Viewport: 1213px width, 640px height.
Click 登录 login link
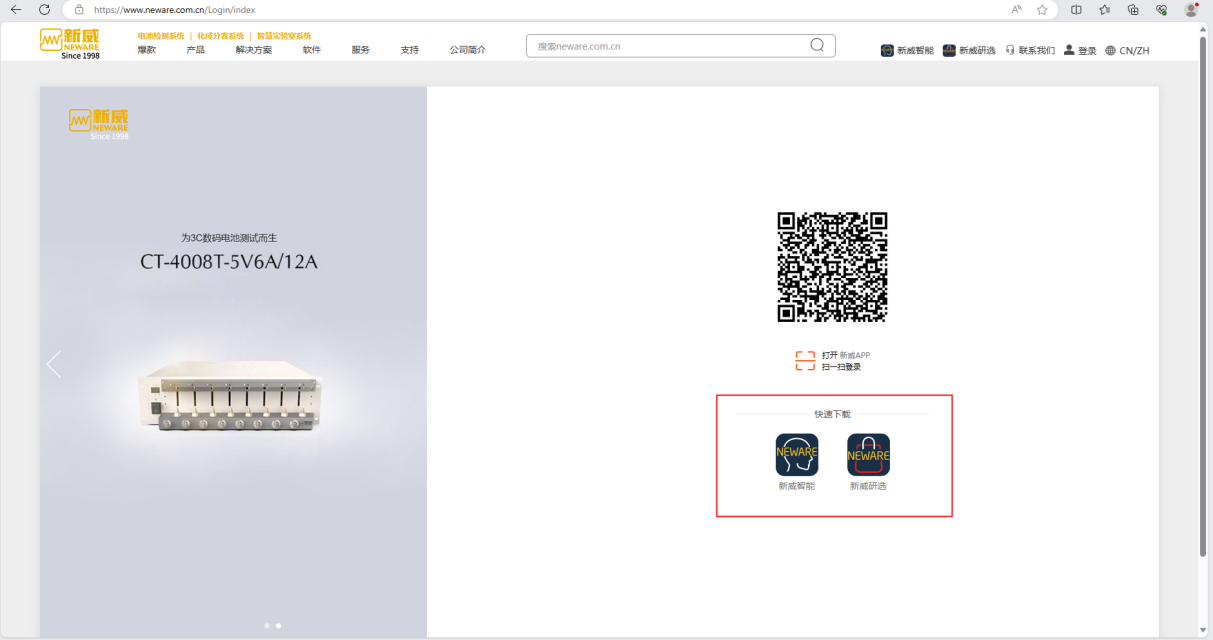coord(1080,50)
